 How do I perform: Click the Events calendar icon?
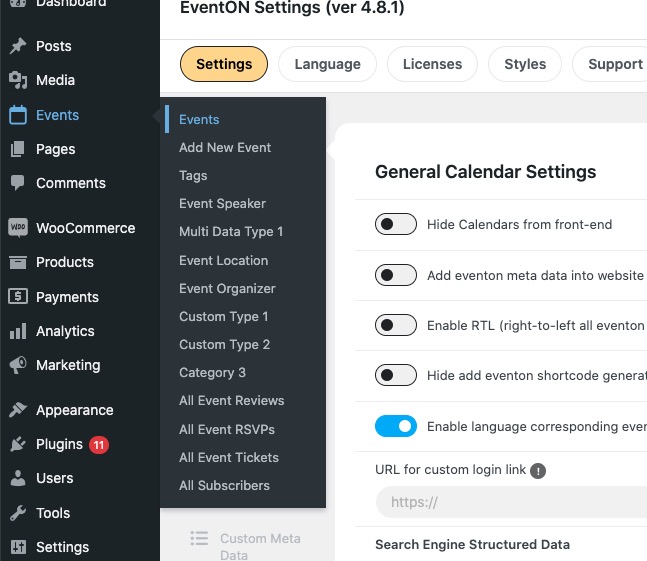(18, 115)
